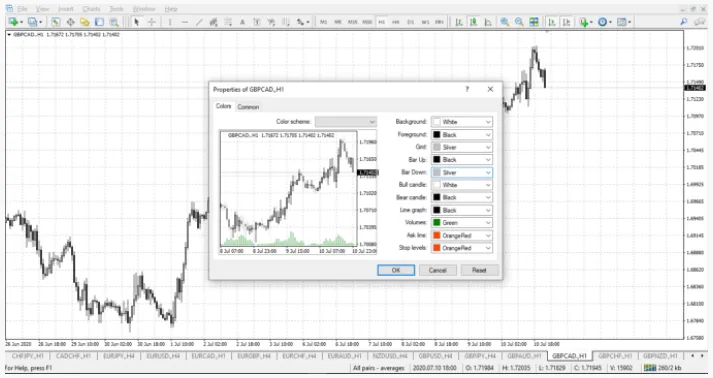This screenshot has height=378, width=713.
Task: Open the Insert menu
Action: pos(66,9)
